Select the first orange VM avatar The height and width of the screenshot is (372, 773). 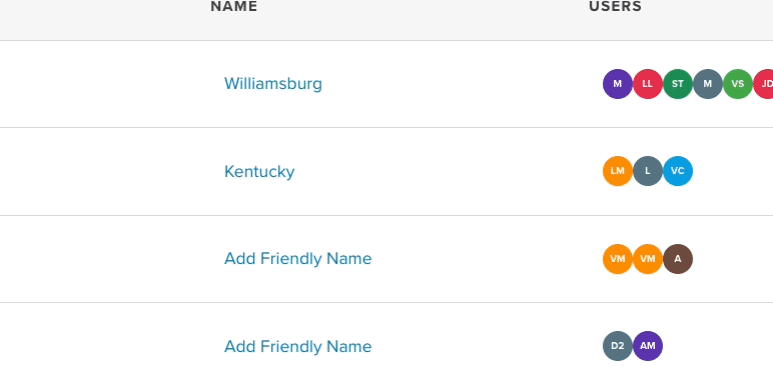pos(617,259)
